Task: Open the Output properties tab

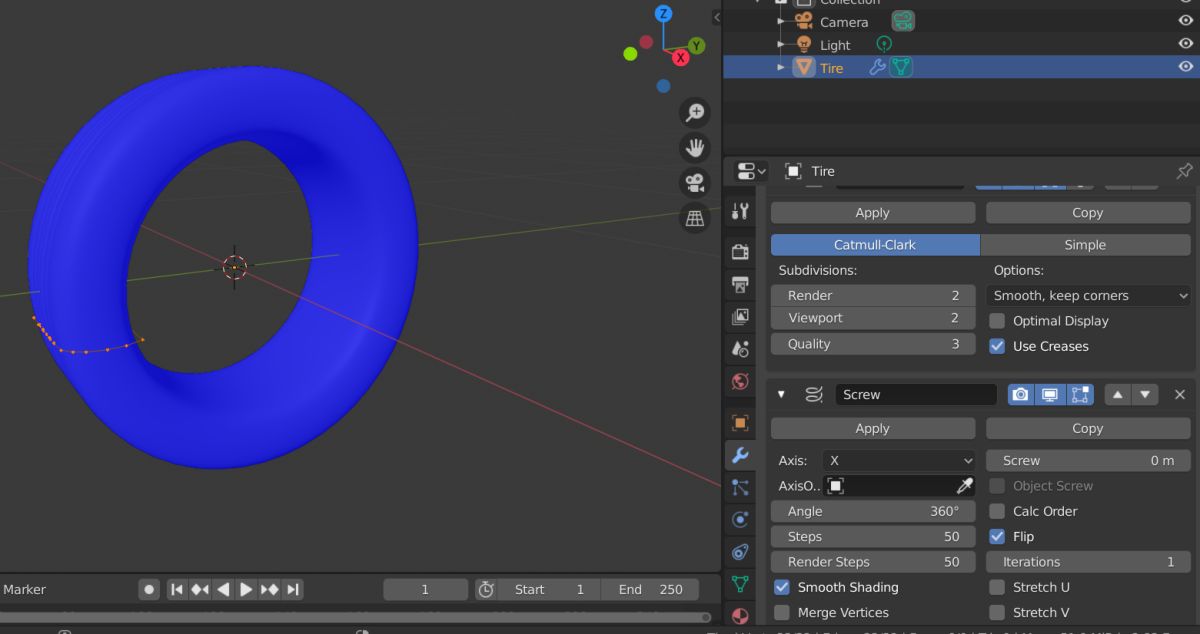Action: click(740, 285)
